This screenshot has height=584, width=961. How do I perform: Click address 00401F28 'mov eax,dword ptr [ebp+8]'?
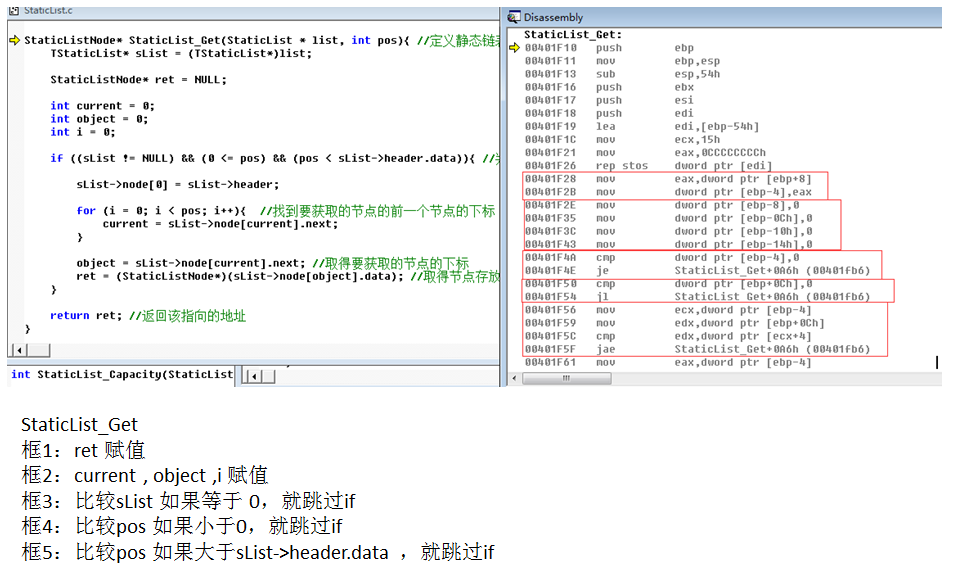[x=668, y=179]
